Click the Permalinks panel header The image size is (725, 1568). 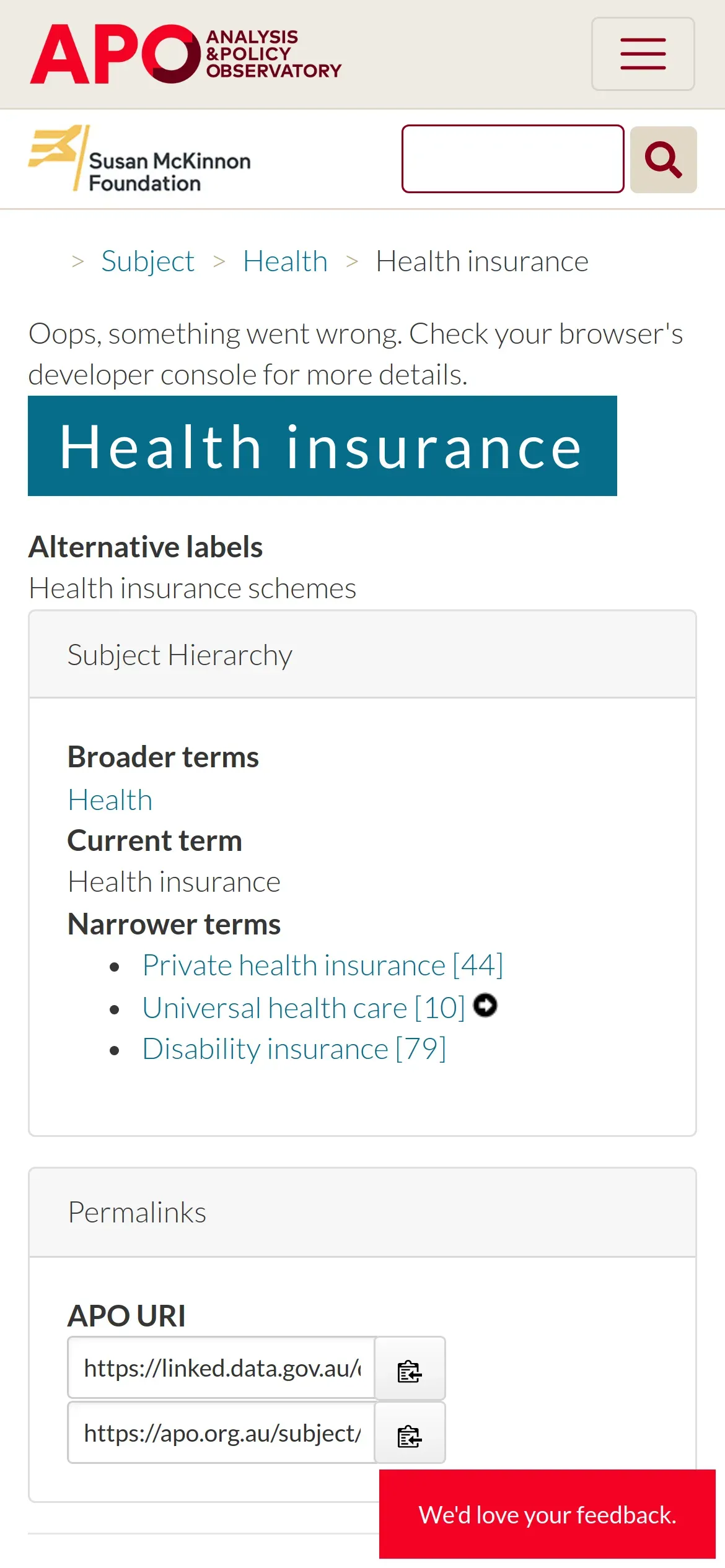362,1213
